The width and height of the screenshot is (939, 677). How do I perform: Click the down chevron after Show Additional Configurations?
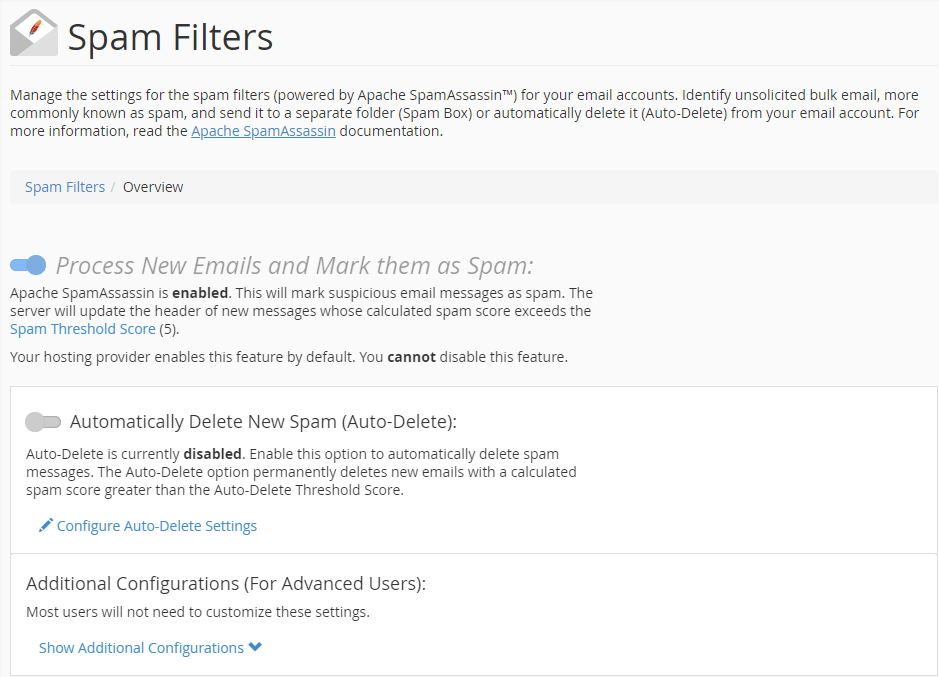pyautogui.click(x=256, y=647)
